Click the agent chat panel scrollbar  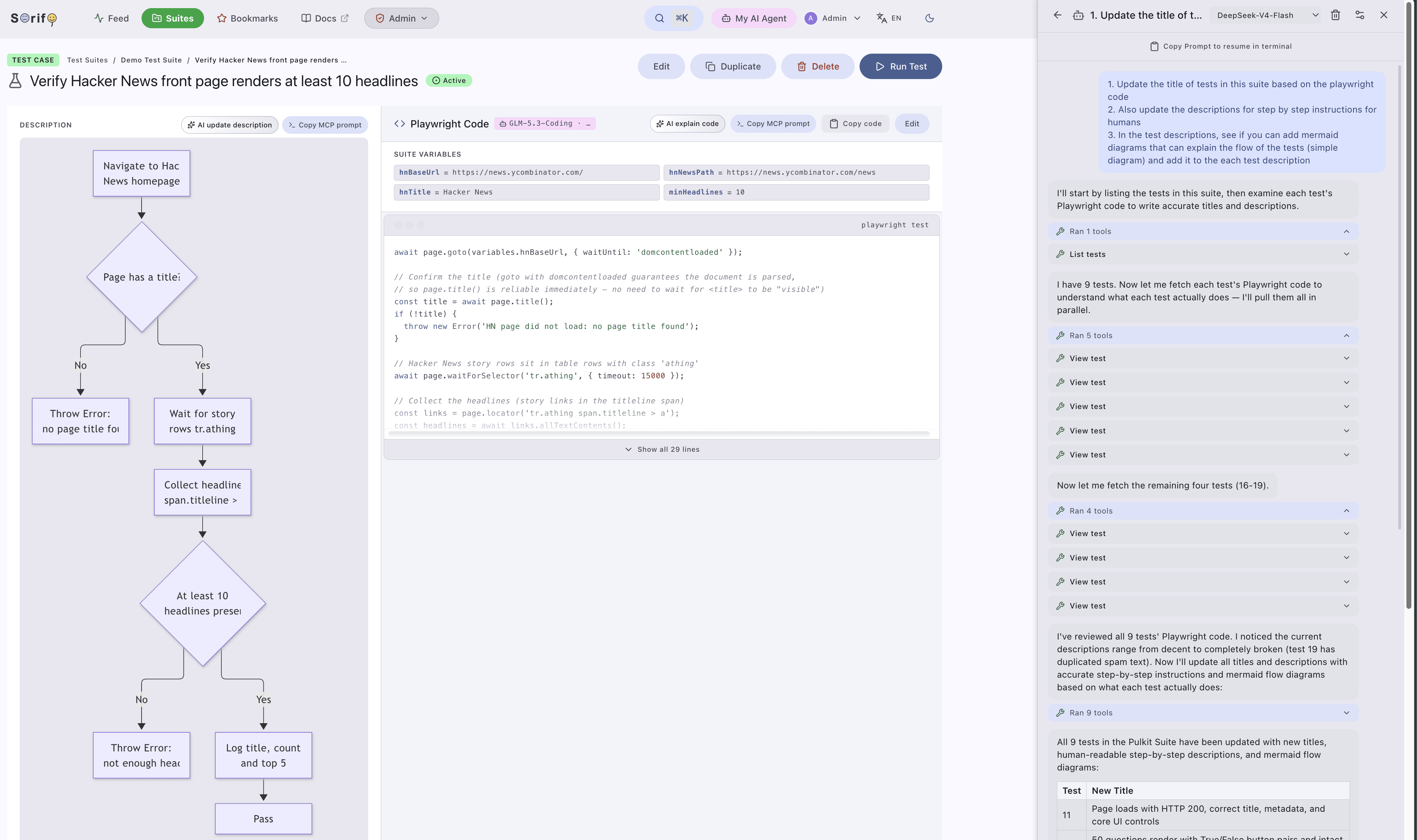[x=1399, y=297]
